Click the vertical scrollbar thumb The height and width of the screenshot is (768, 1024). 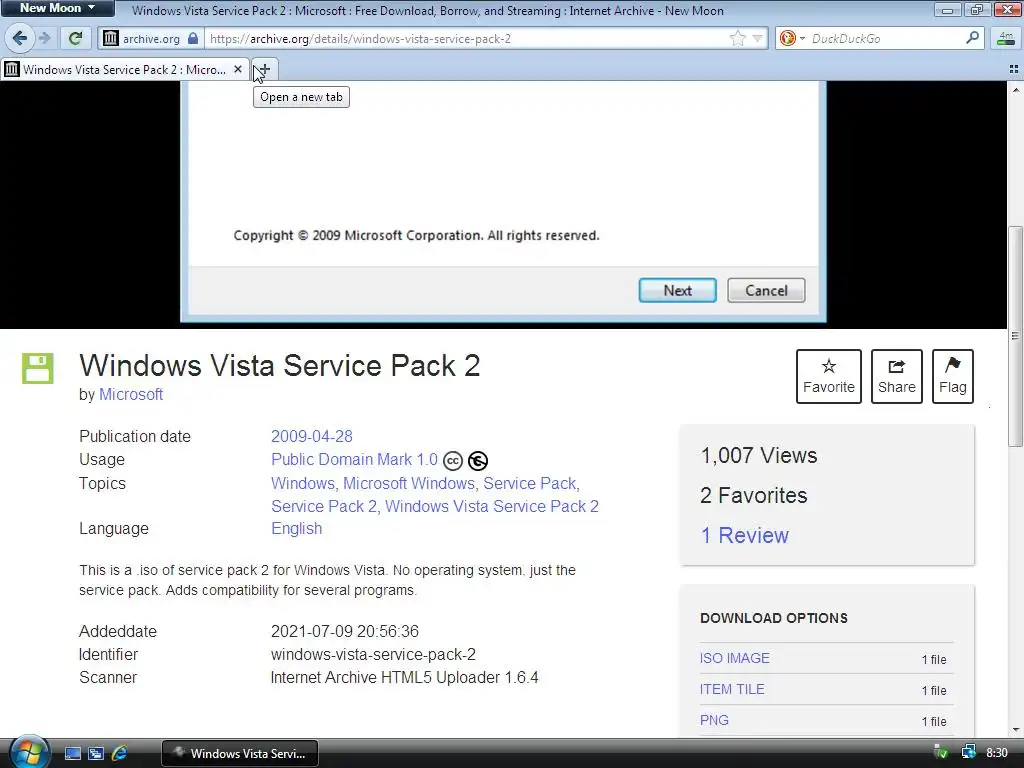(x=1015, y=336)
